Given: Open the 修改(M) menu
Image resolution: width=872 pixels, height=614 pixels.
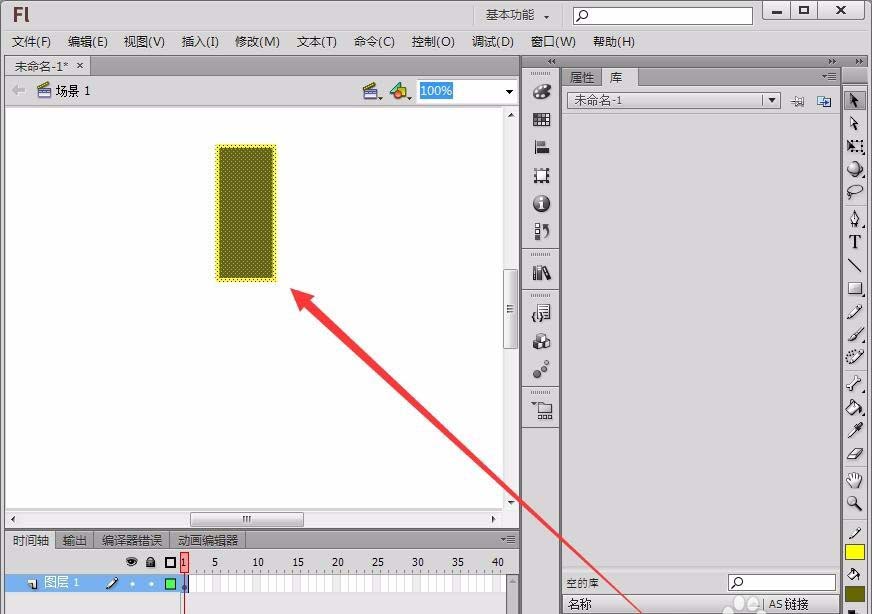Looking at the screenshot, I should coord(257,42).
